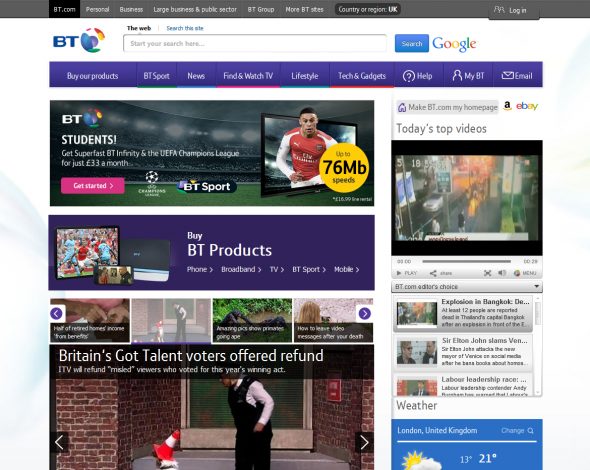Open the video player MENU
The image size is (590, 470).
click(x=525, y=273)
